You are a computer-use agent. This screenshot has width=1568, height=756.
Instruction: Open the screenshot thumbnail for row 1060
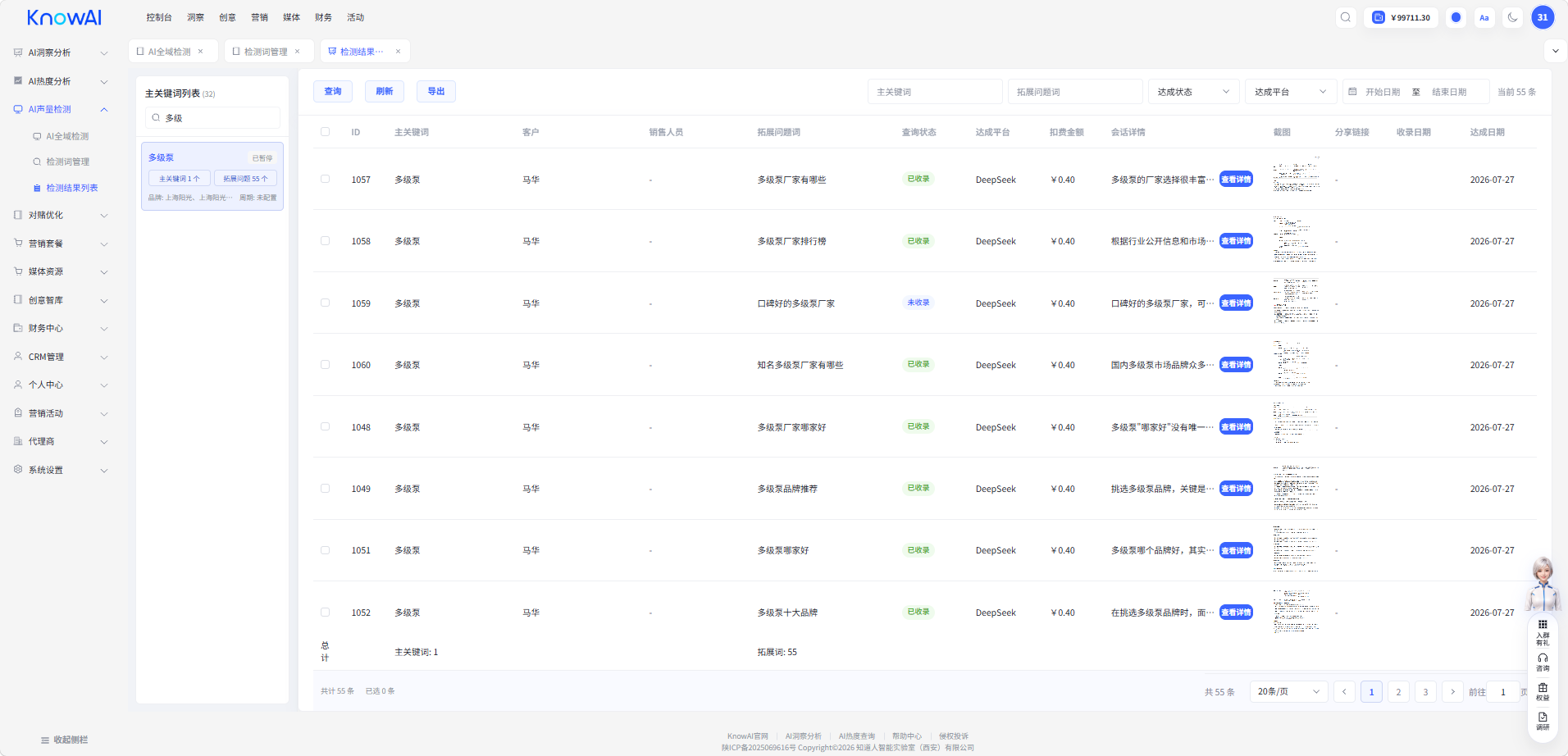point(1296,364)
